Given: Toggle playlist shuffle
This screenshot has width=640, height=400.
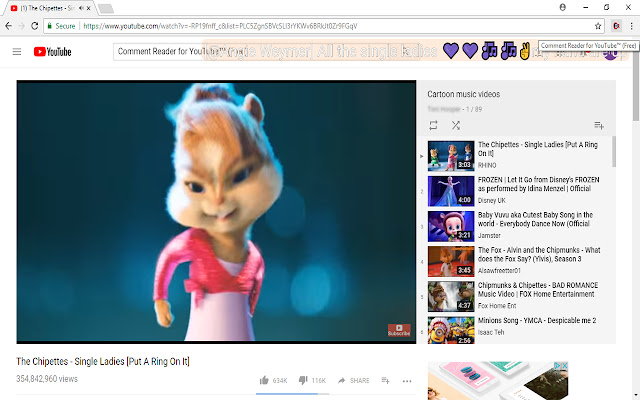Looking at the screenshot, I should click(456, 125).
